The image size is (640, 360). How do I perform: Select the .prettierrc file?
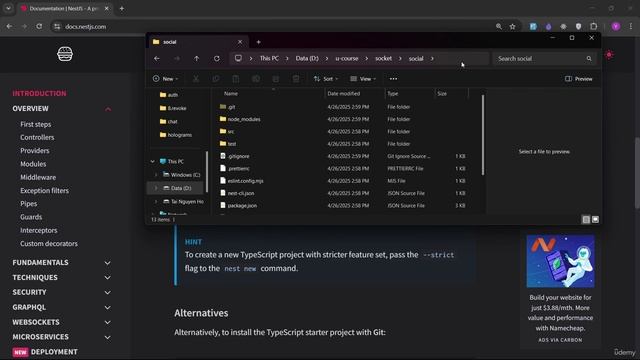point(238,169)
